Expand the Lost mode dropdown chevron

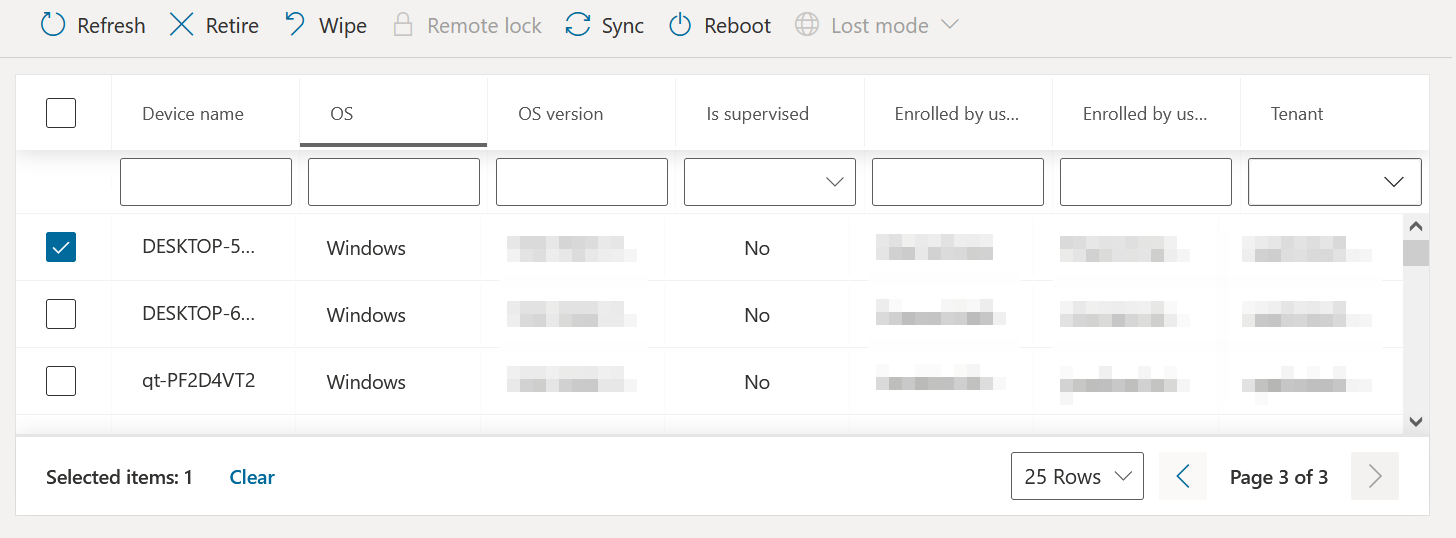(x=950, y=25)
